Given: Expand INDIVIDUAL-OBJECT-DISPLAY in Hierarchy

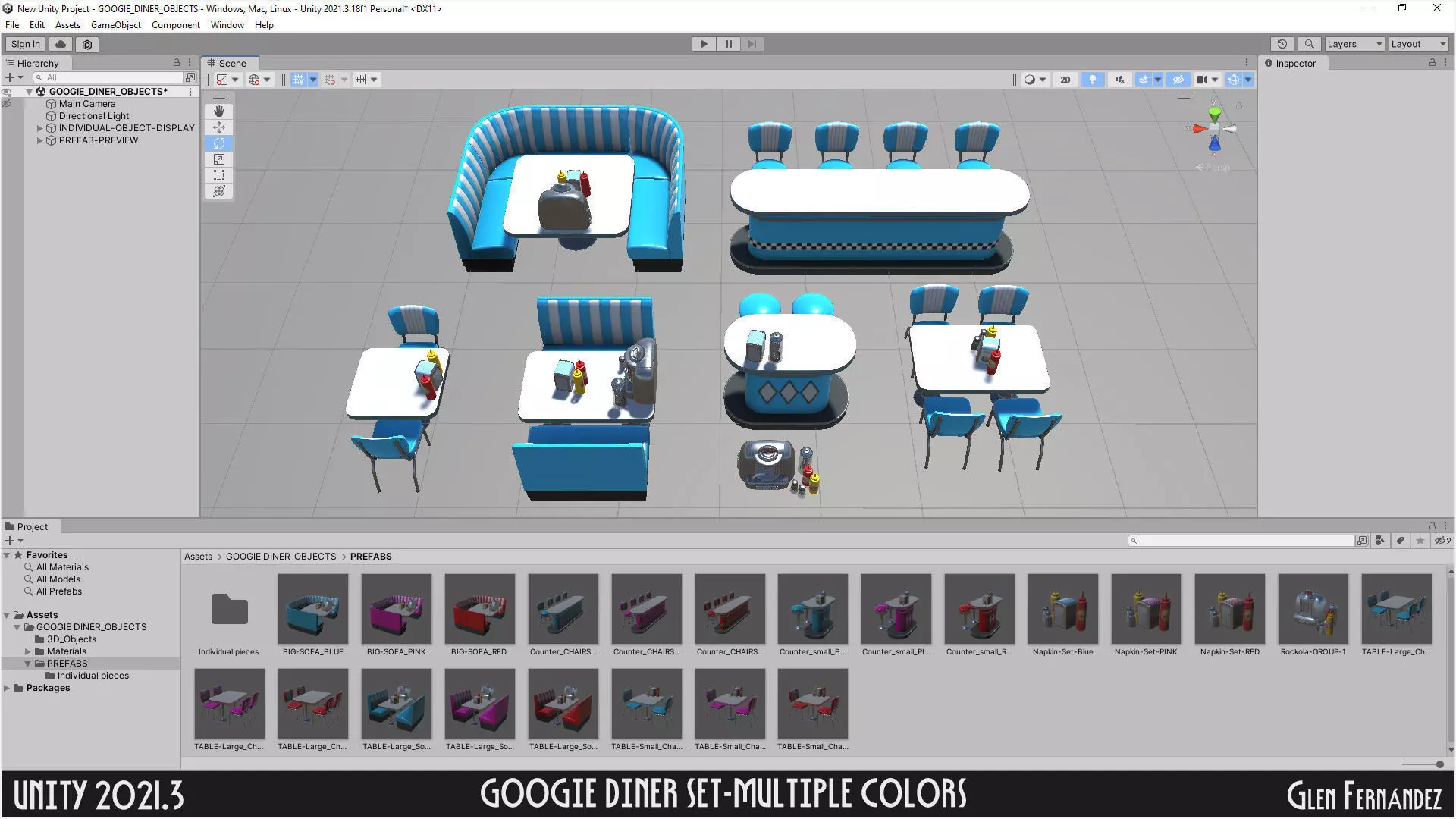Looking at the screenshot, I should [x=40, y=128].
